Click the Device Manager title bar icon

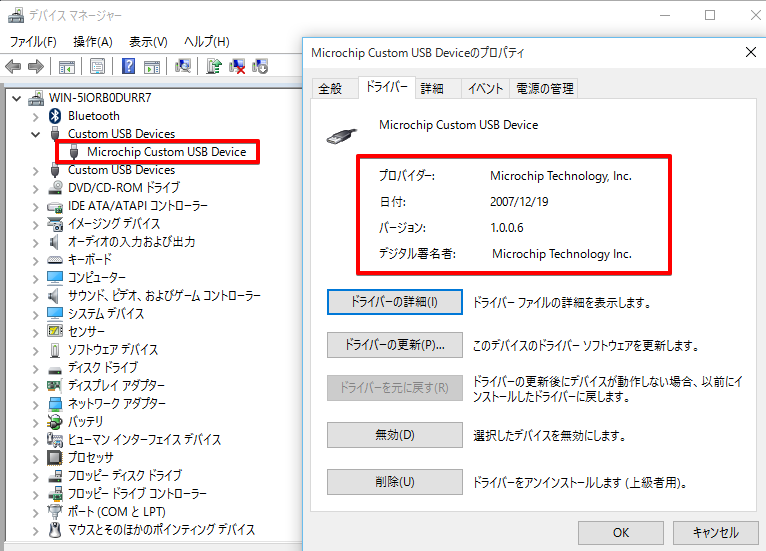16,16
